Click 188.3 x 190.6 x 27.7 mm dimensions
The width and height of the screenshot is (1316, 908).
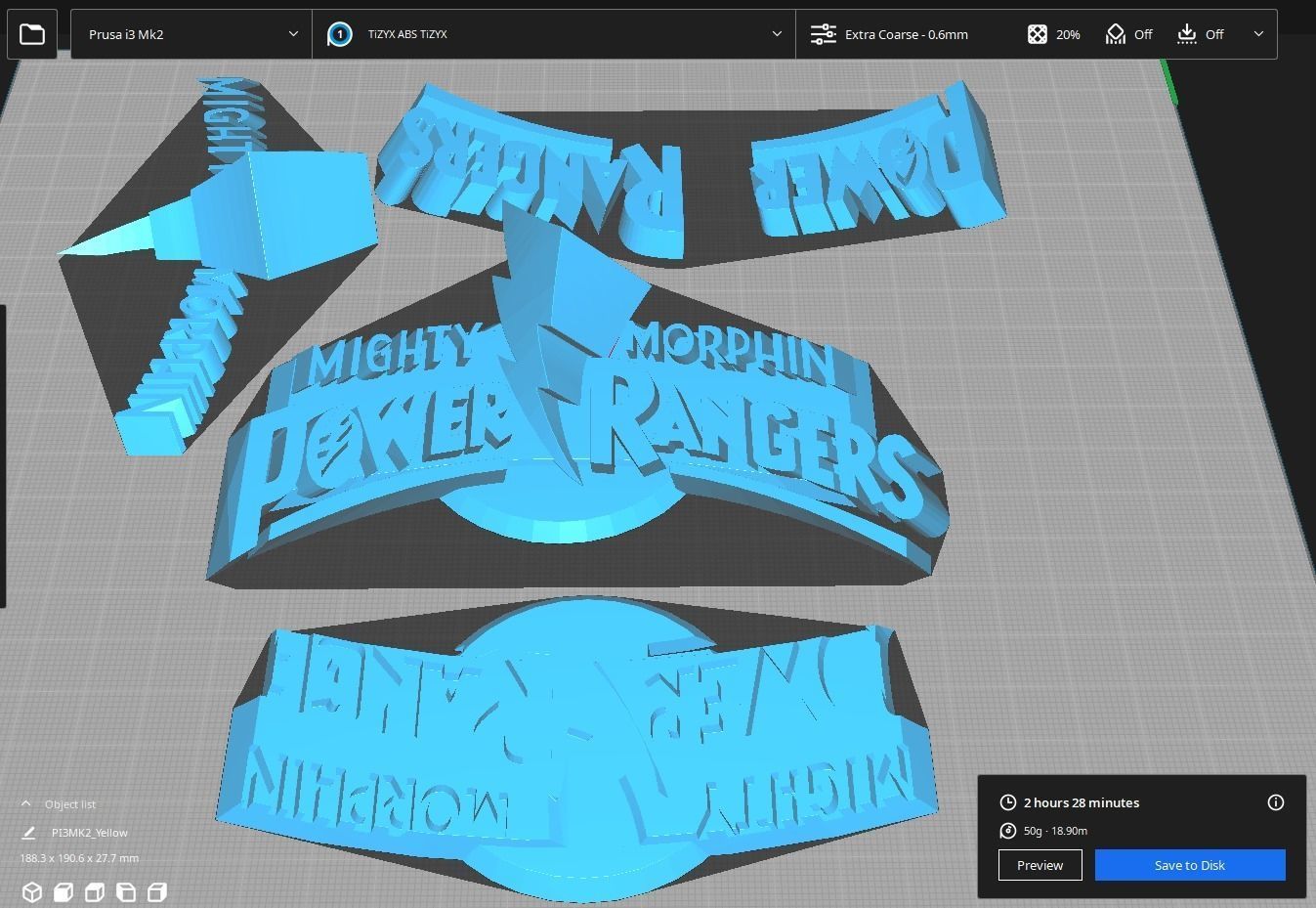[79, 858]
